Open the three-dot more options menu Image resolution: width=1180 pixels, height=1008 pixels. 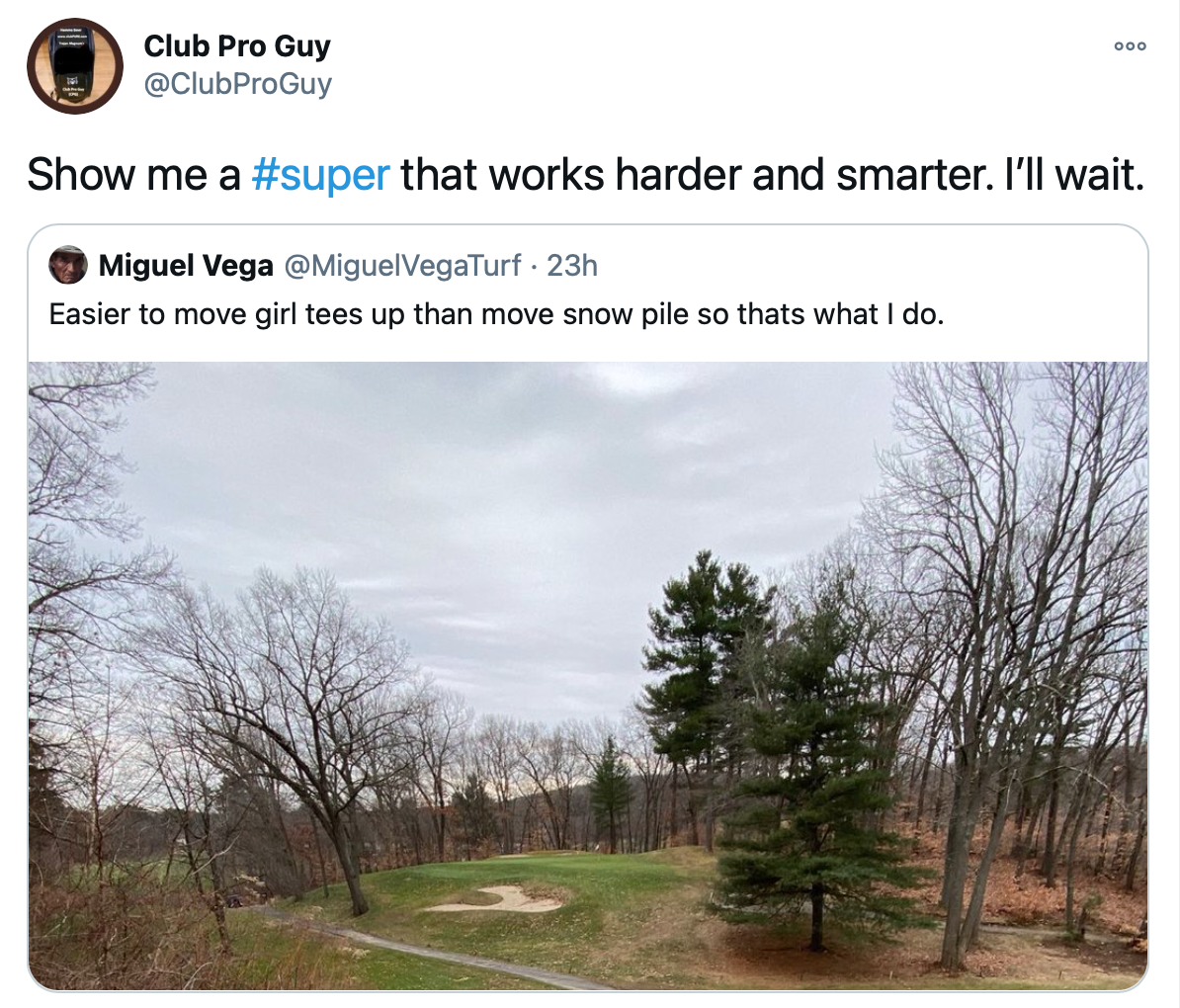click(1131, 45)
